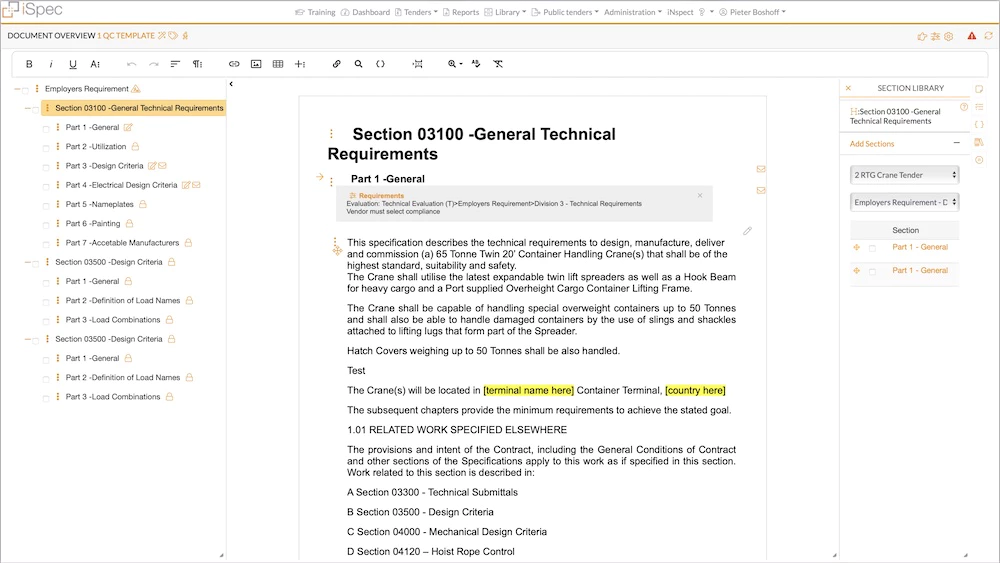Open the Pieter Boshoff user dropdown

coord(753,12)
